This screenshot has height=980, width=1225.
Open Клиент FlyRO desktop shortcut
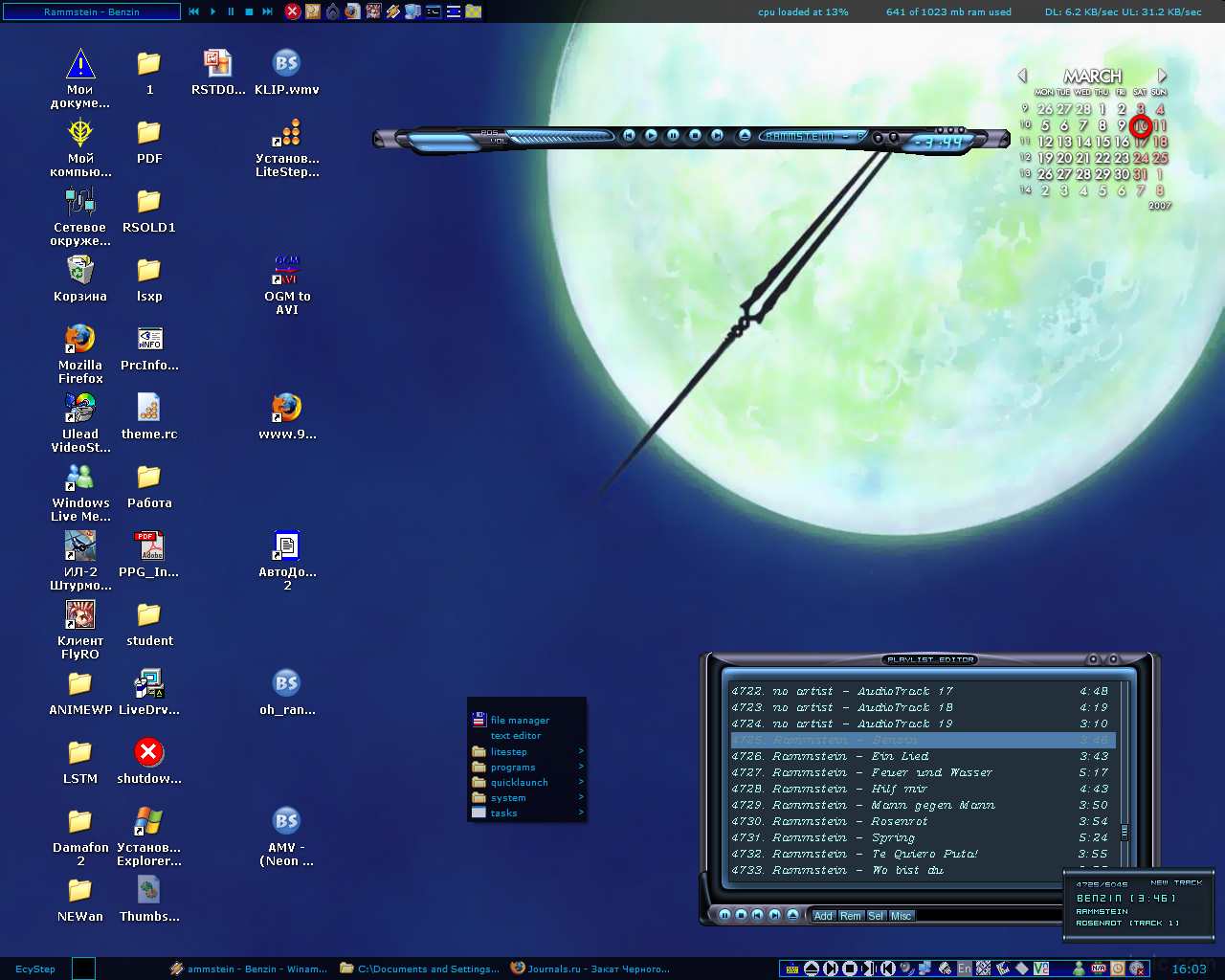click(x=80, y=630)
